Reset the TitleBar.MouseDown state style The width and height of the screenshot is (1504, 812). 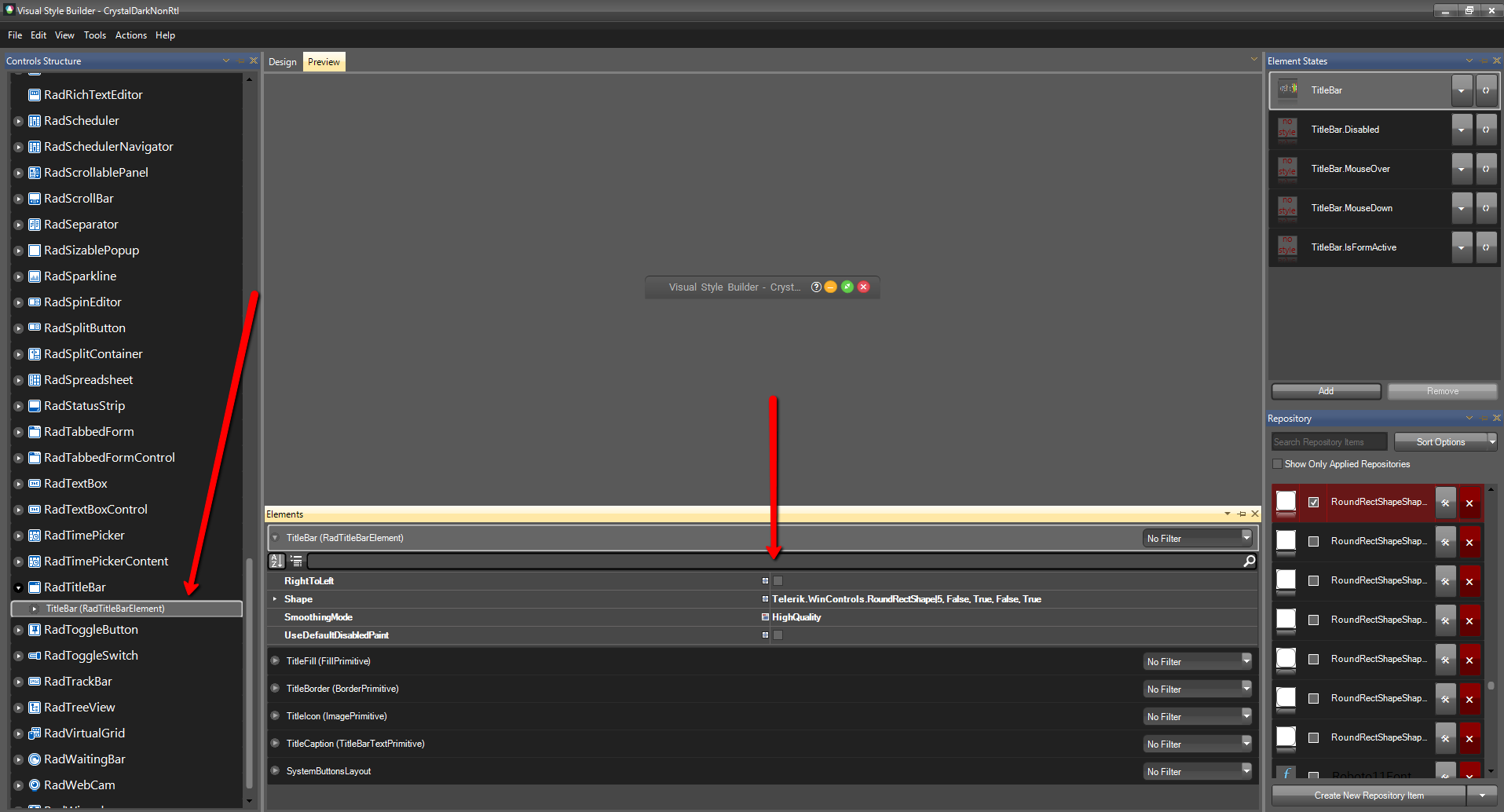click(x=1486, y=208)
